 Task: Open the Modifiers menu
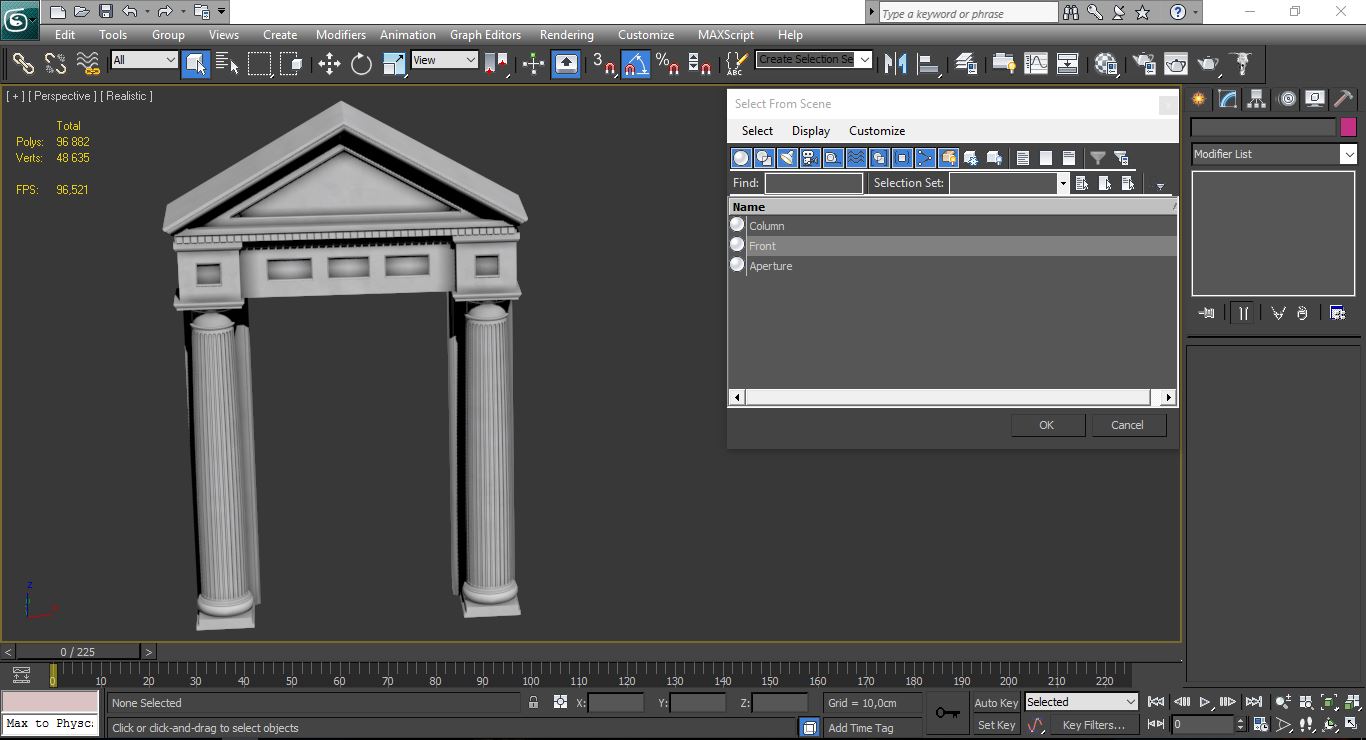click(340, 35)
